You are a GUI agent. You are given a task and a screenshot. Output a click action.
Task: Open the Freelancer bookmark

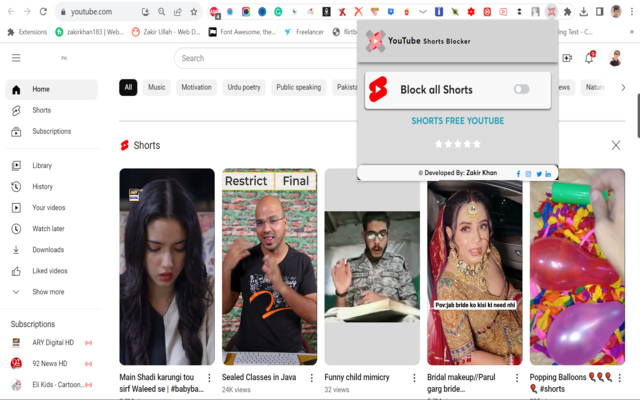tap(304, 32)
